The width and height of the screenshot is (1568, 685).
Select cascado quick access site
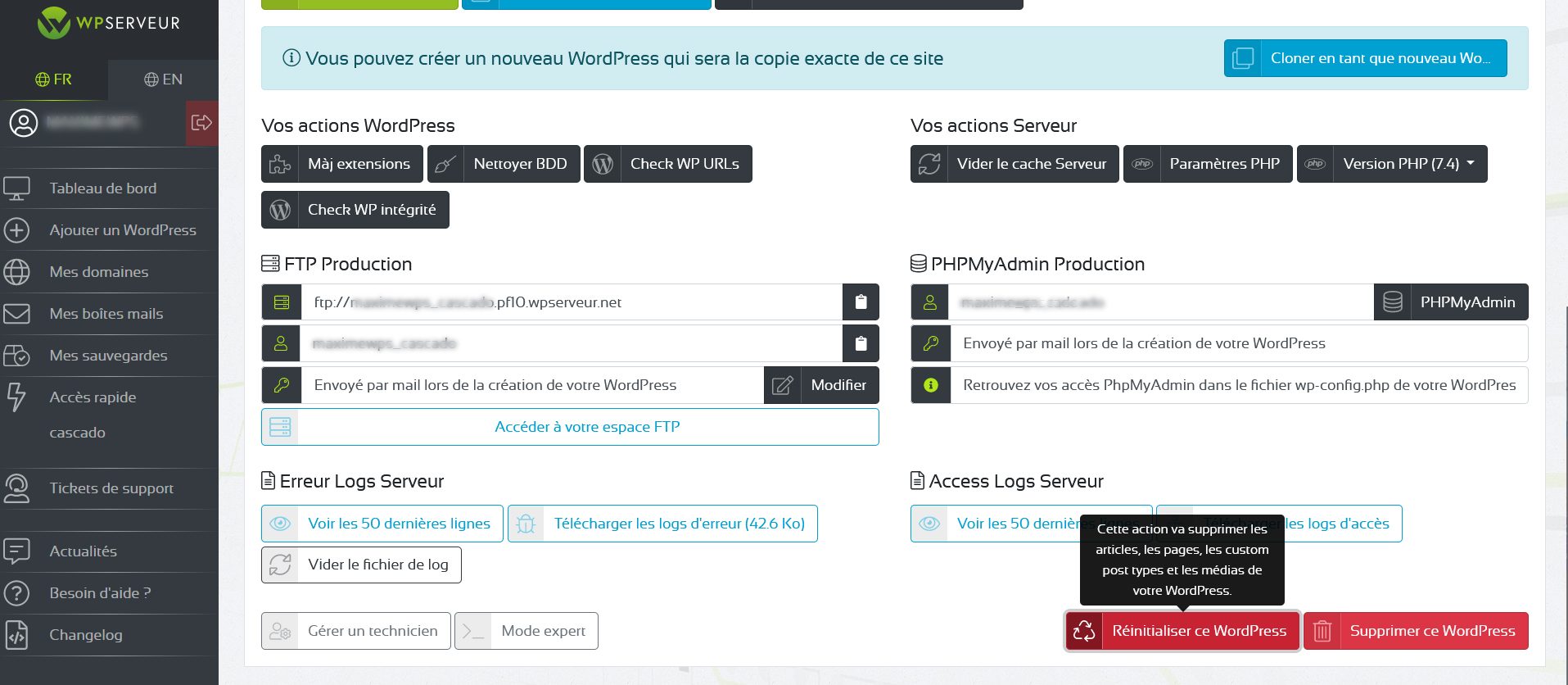[77, 433]
